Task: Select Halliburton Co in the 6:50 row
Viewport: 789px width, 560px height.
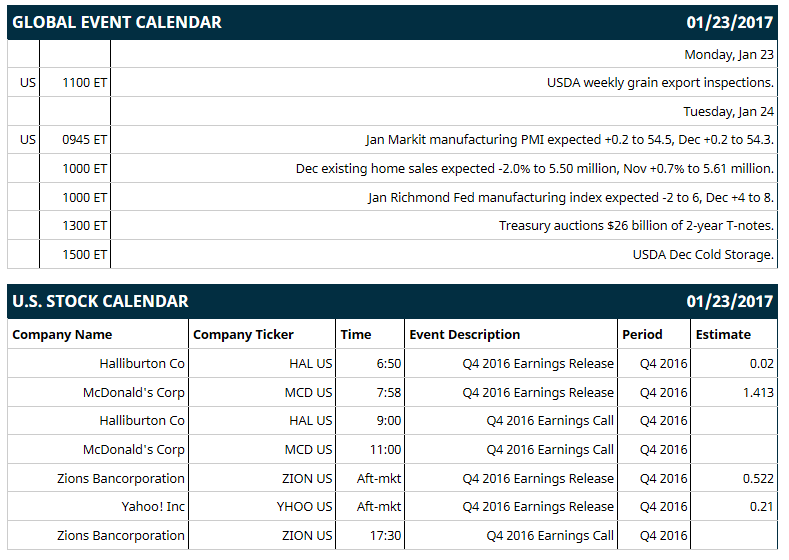Action: (x=142, y=363)
